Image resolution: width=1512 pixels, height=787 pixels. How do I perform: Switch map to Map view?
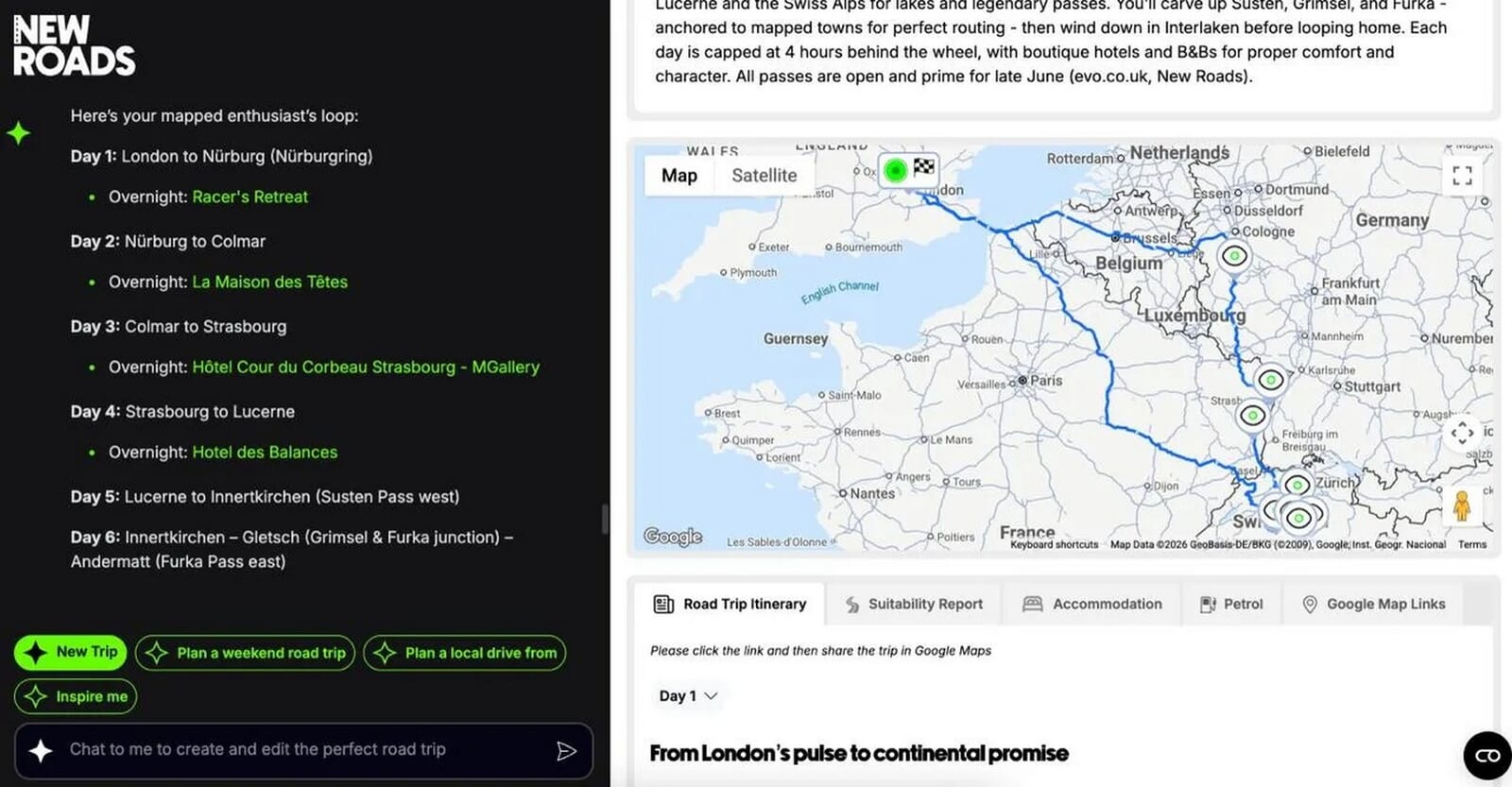click(x=679, y=176)
